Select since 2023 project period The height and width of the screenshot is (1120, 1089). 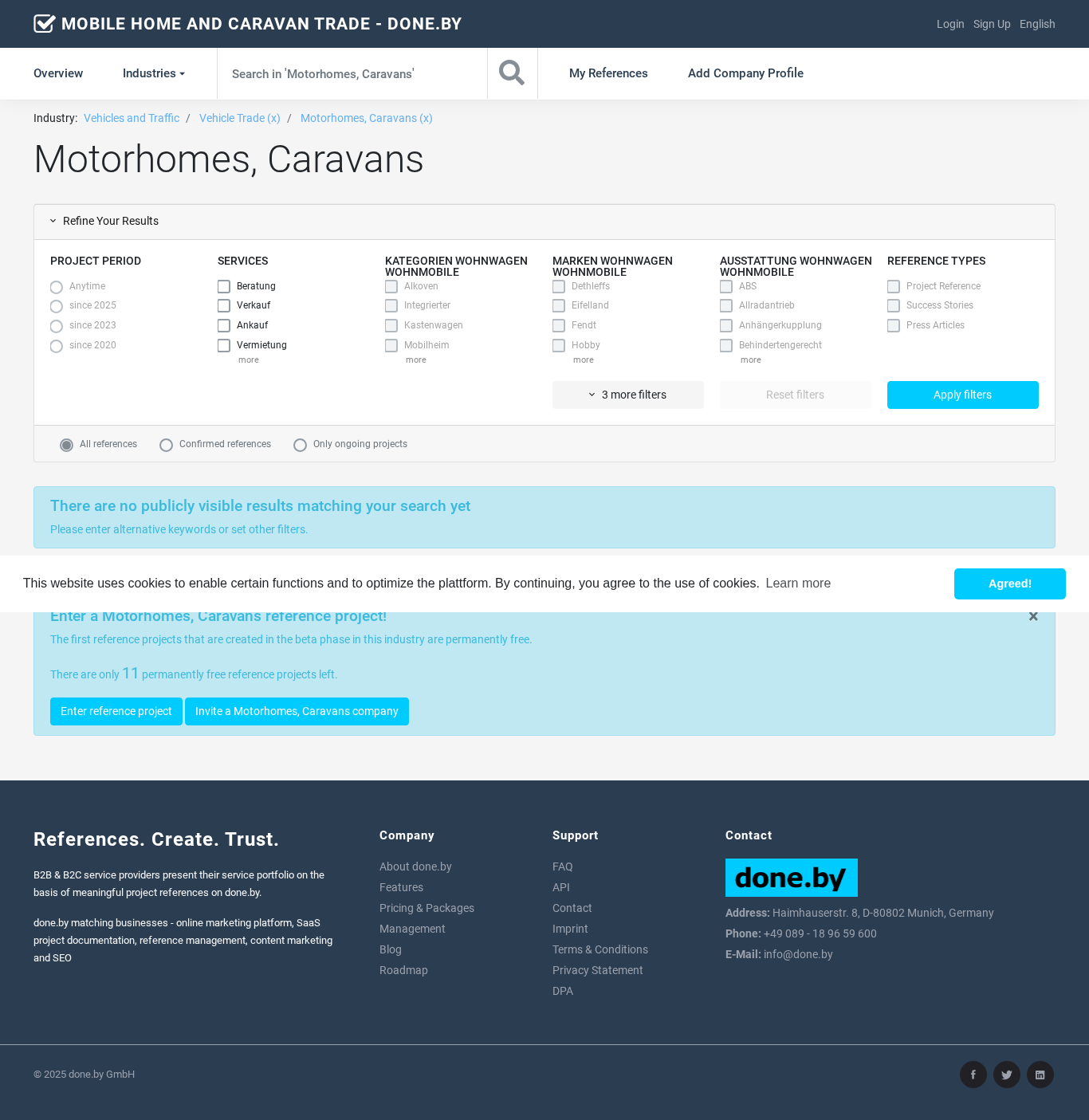click(57, 326)
